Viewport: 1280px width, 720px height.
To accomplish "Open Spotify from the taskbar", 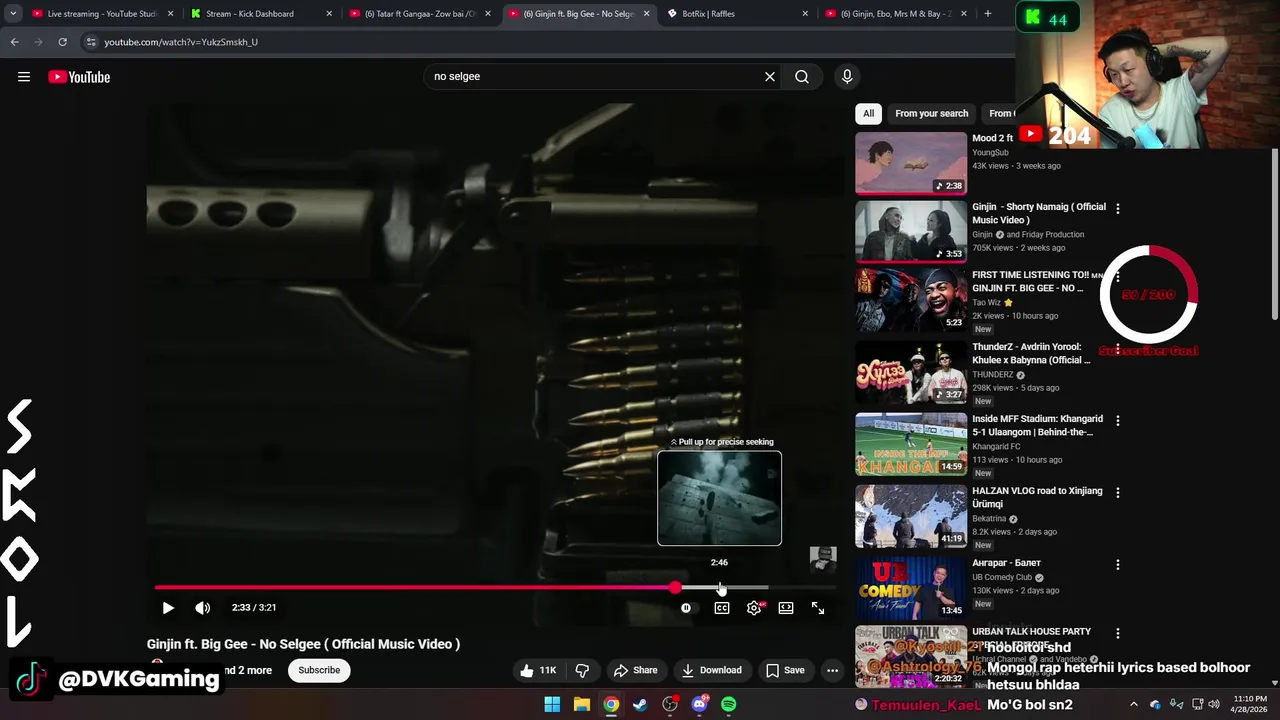I will click(x=729, y=704).
